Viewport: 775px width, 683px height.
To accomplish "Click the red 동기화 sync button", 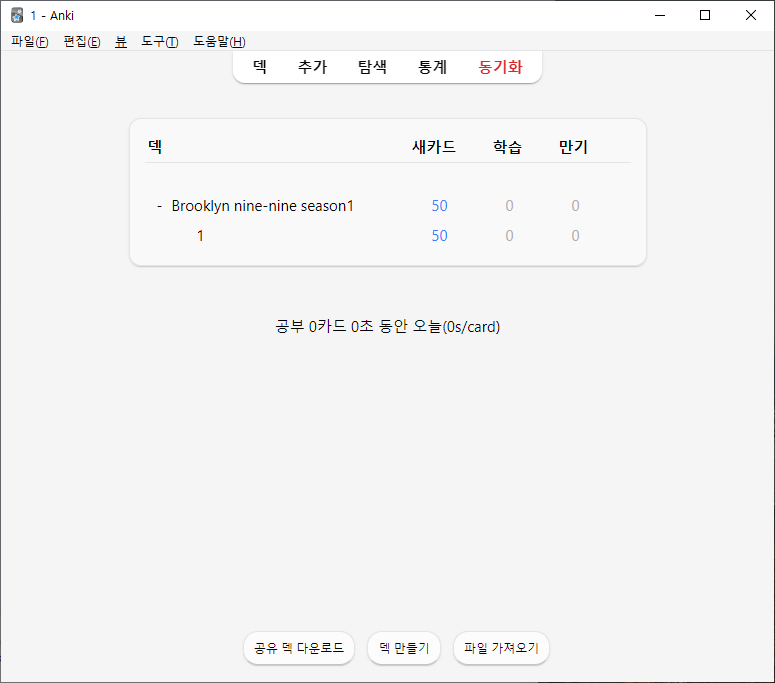I will click(x=500, y=67).
